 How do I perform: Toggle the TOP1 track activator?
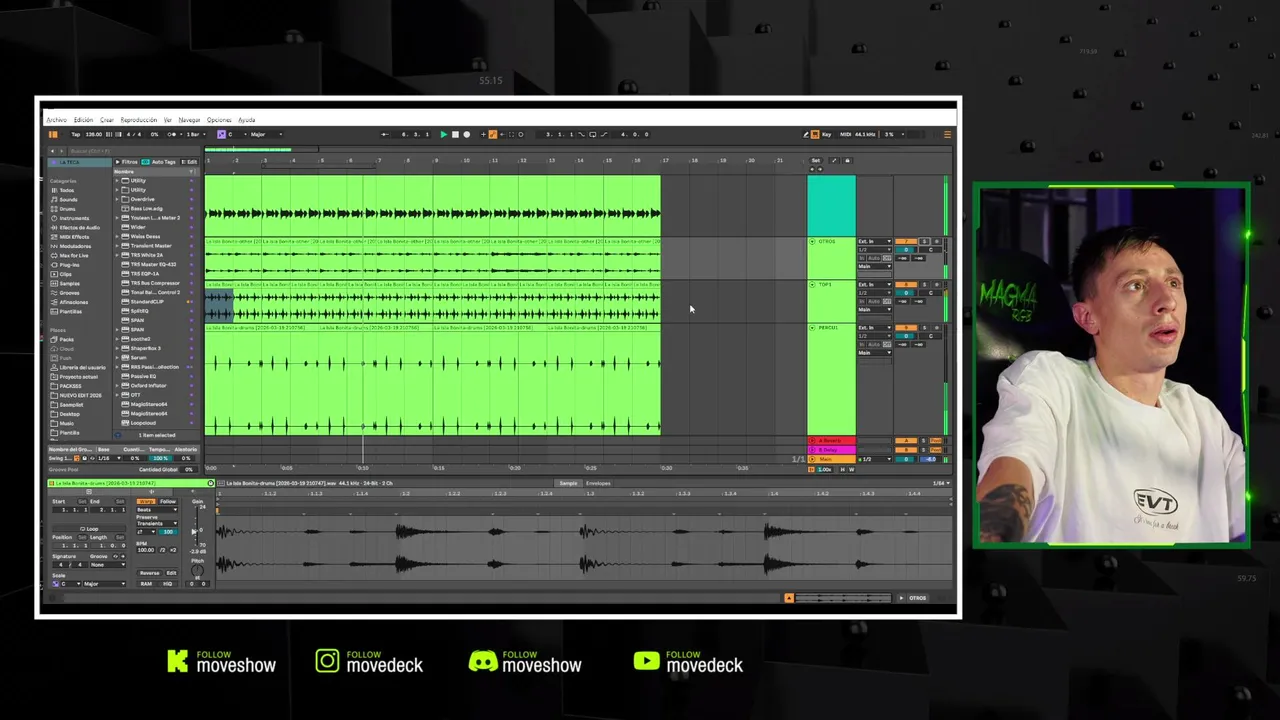click(x=906, y=284)
